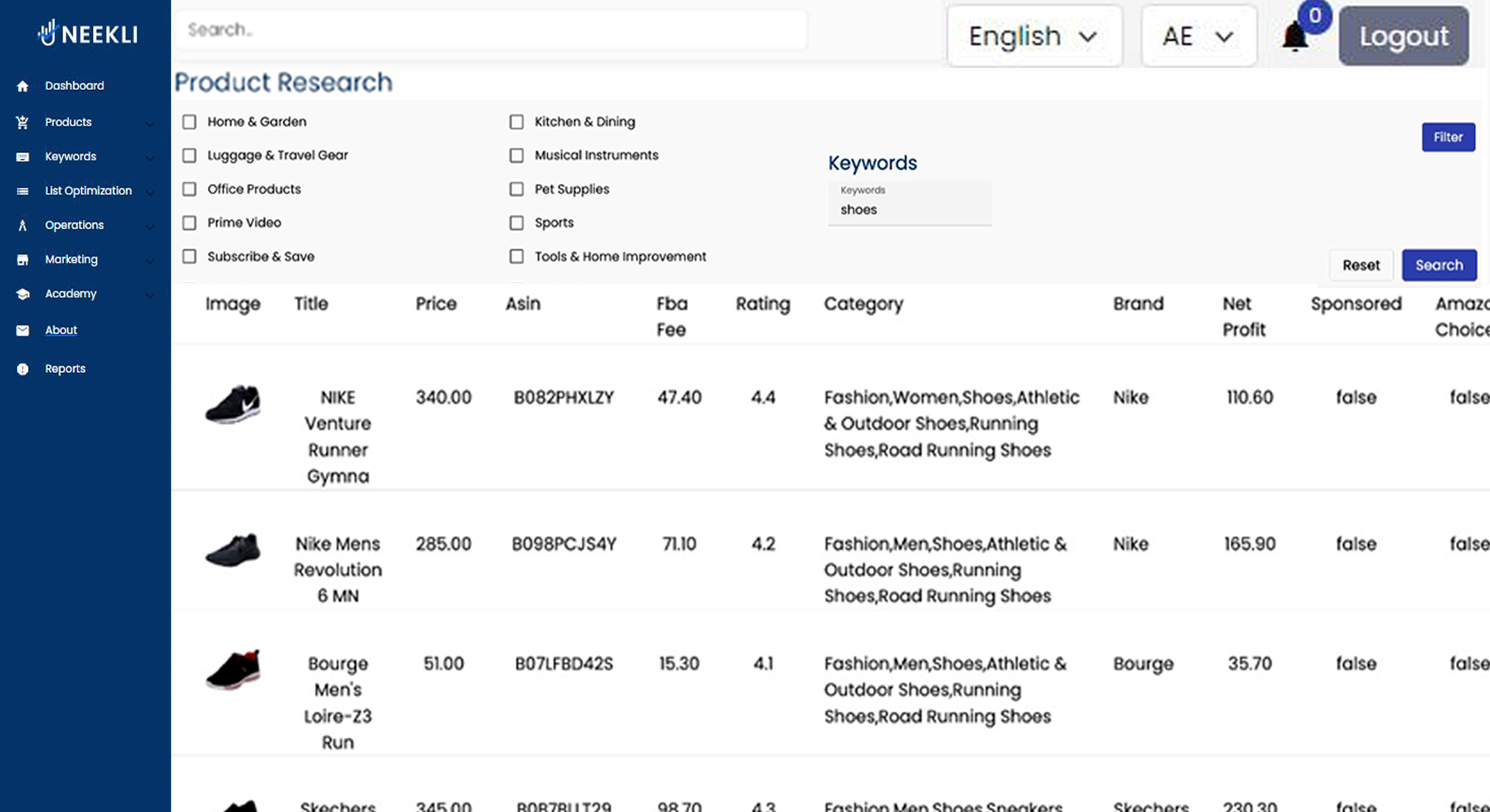The height and width of the screenshot is (812, 1490).
Task: Click the Keywords sidebar icon
Action: tap(23, 157)
